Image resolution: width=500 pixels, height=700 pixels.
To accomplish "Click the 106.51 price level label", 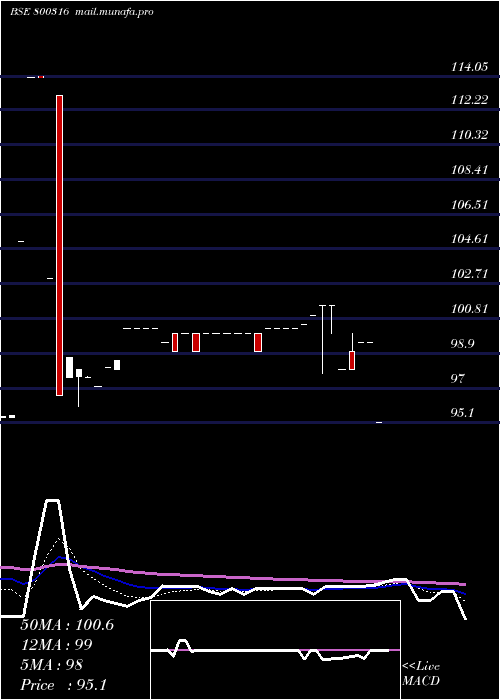I will [469, 205].
